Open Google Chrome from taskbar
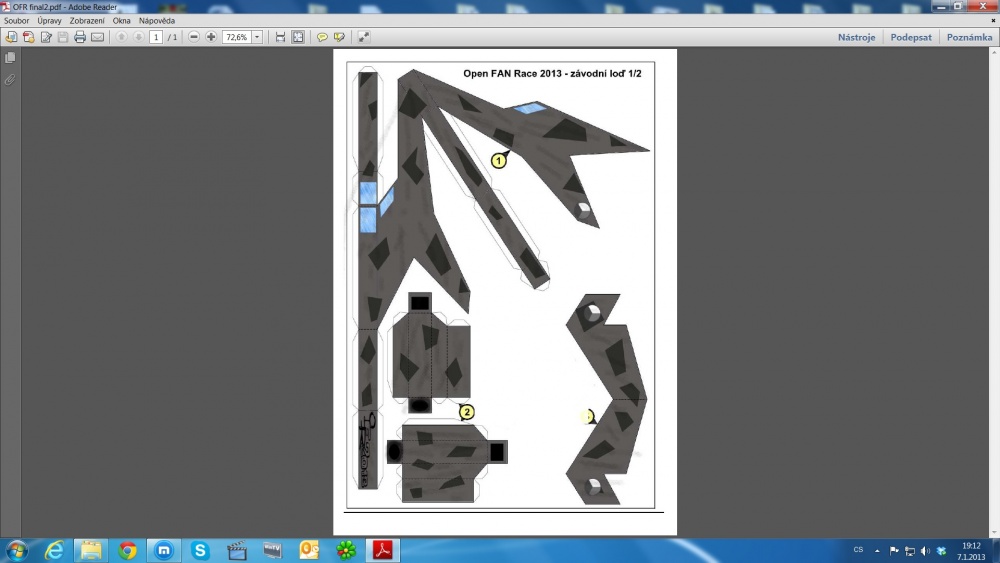 (x=128, y=550)
